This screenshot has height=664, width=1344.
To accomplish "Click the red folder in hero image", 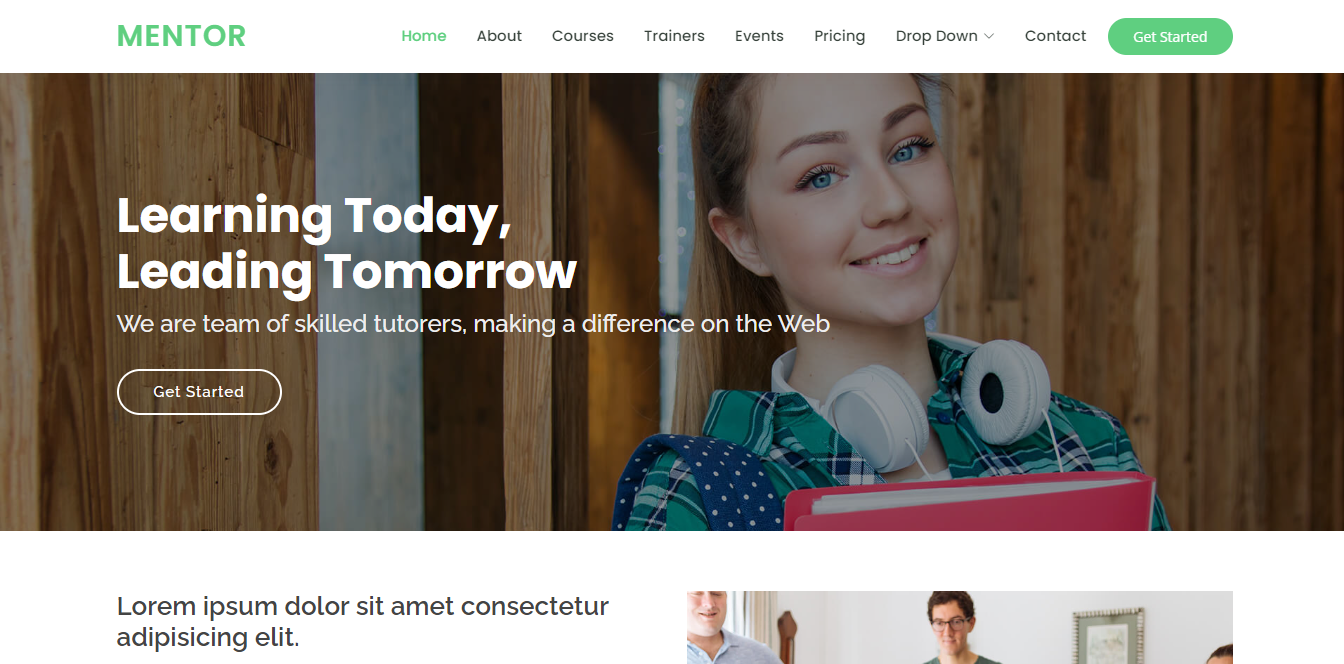I will click(x=968, y=505).
